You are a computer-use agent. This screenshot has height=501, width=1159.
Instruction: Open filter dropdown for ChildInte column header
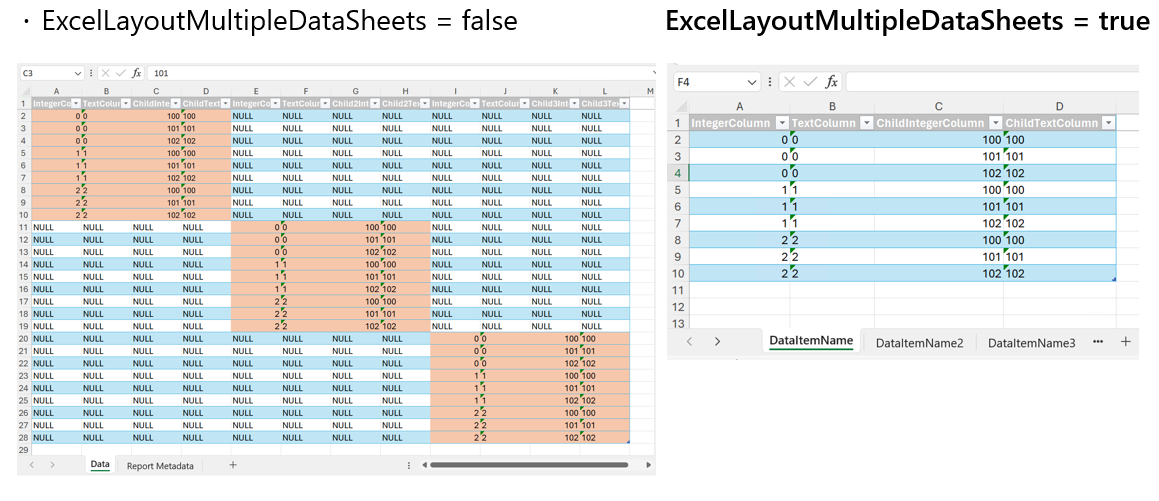click(x=176, y=103)
